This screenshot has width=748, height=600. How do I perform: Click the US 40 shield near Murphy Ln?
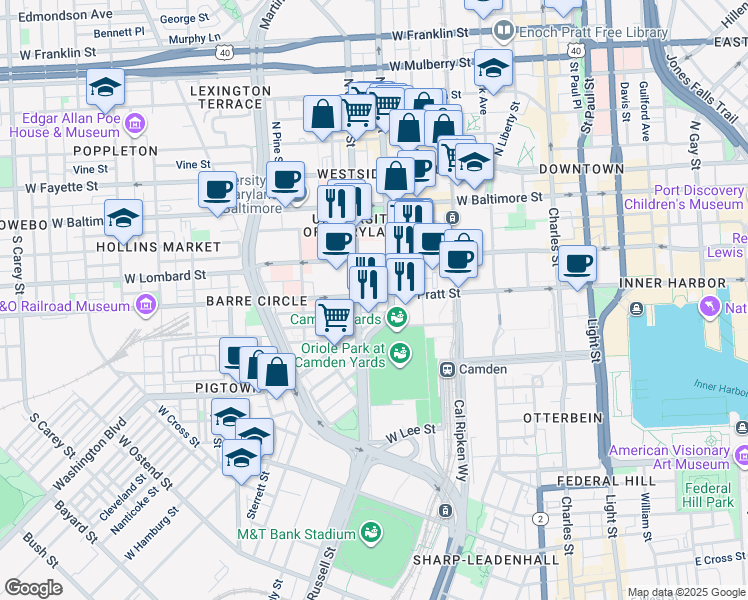pyautogui.click(x=225, y=52)
